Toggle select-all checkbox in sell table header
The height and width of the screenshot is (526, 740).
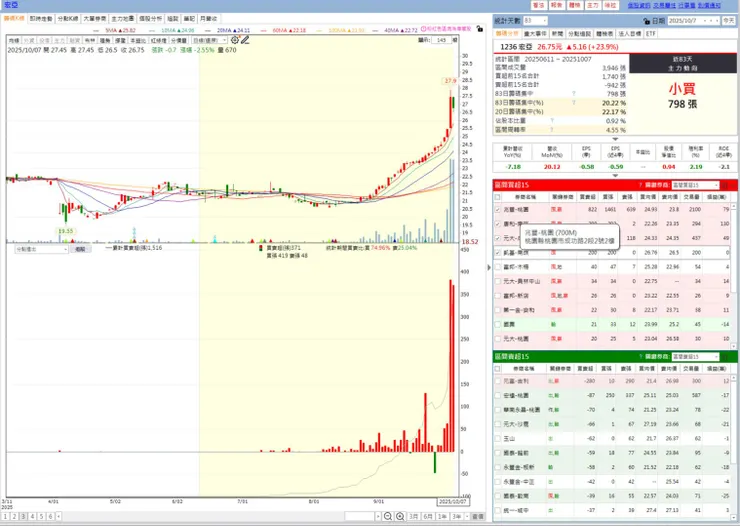coord(497,368)
